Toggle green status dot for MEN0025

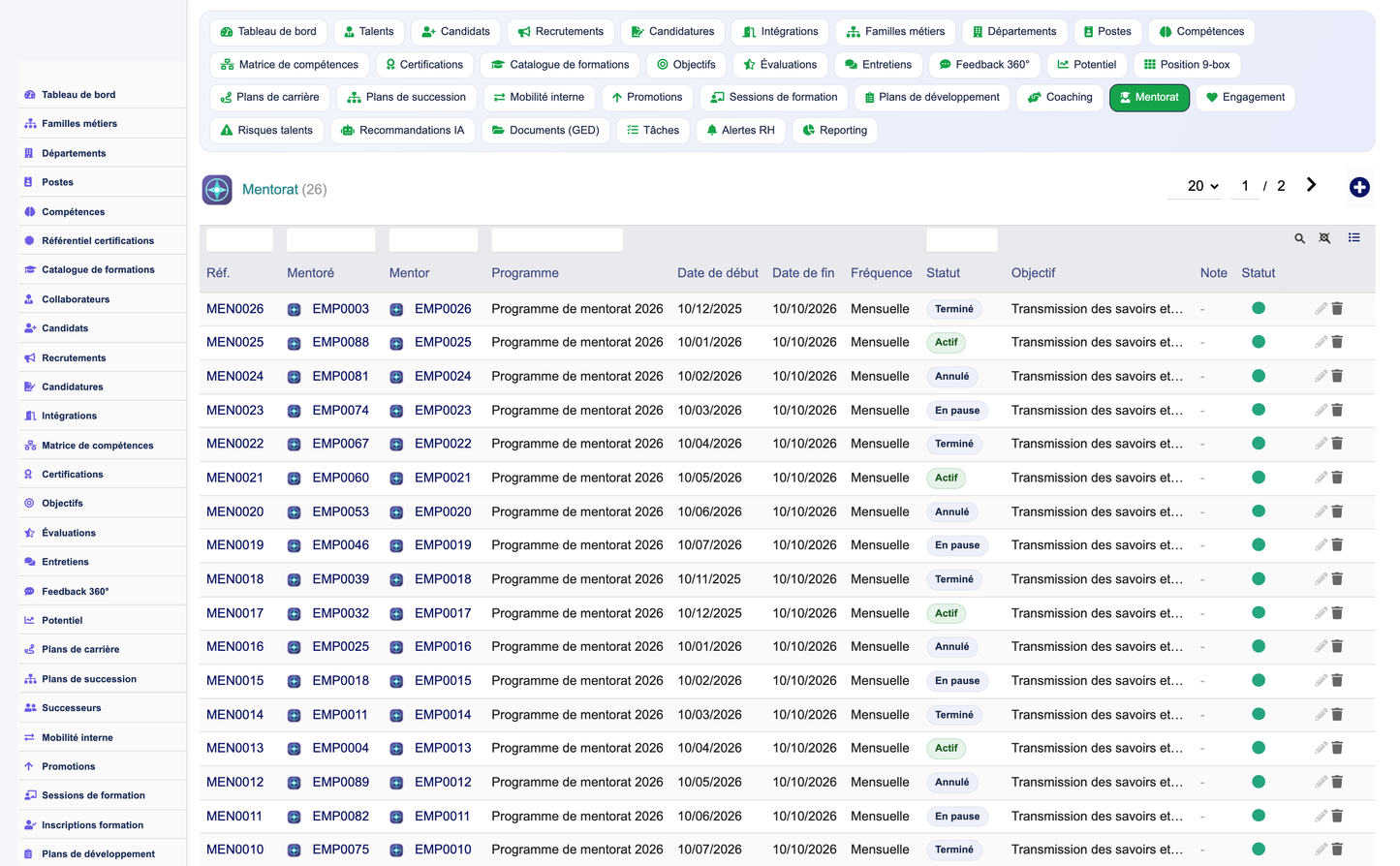[1259, 342]
